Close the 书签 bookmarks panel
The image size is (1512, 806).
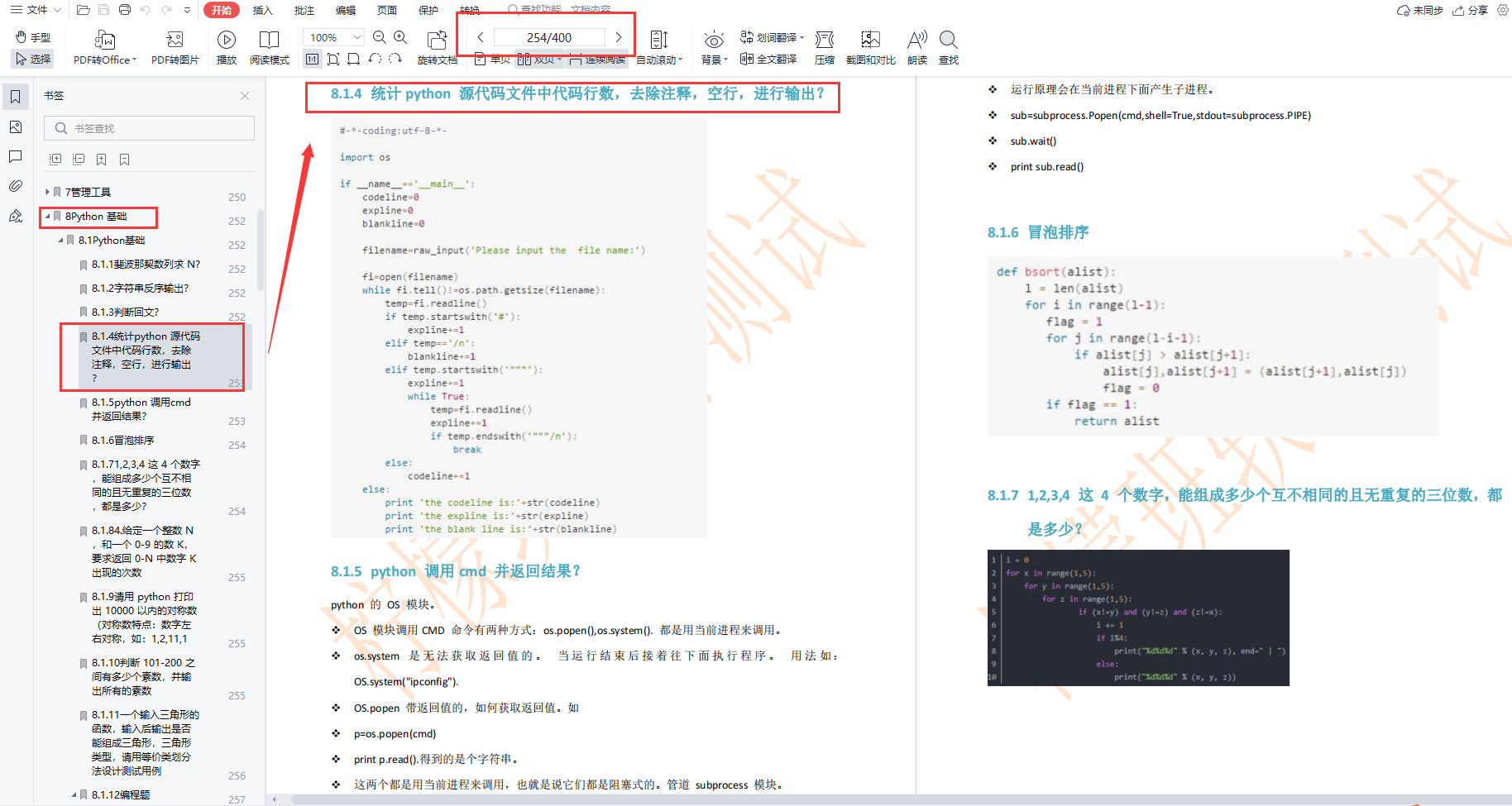245,96
